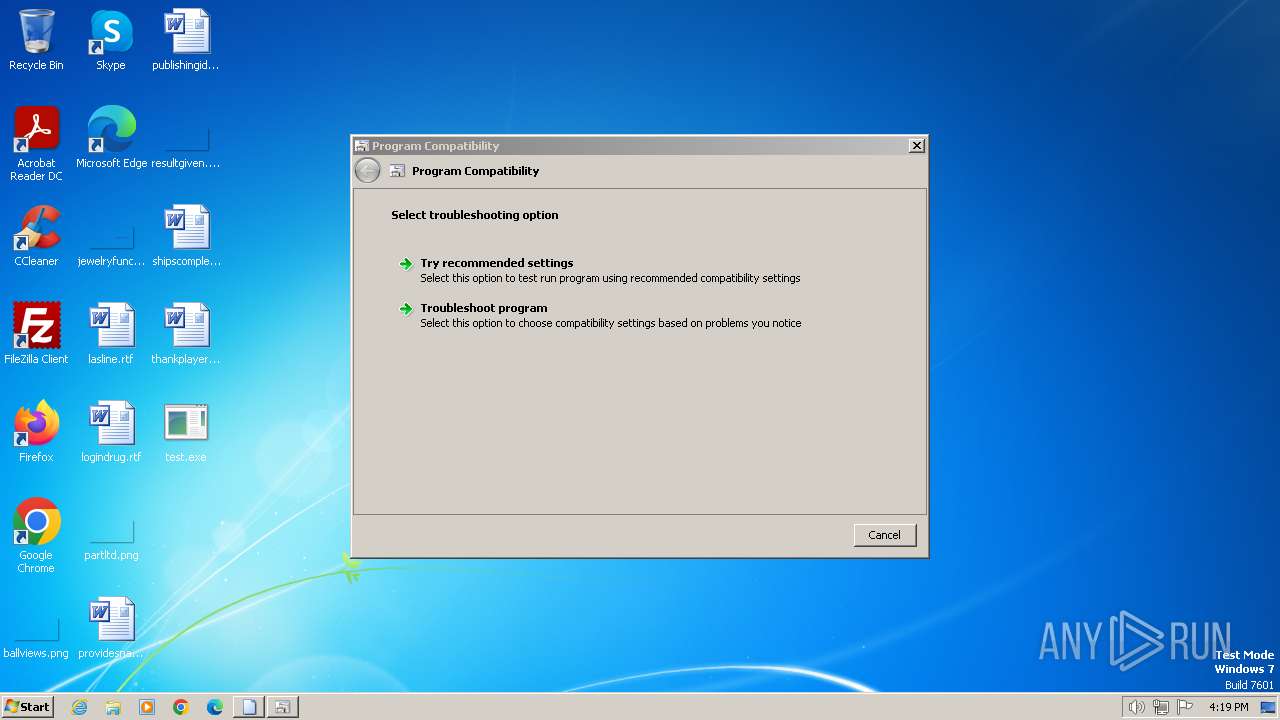Switch to blank document taskbar window
Screen dimensions: 1280x720
[x=249, y=707]
